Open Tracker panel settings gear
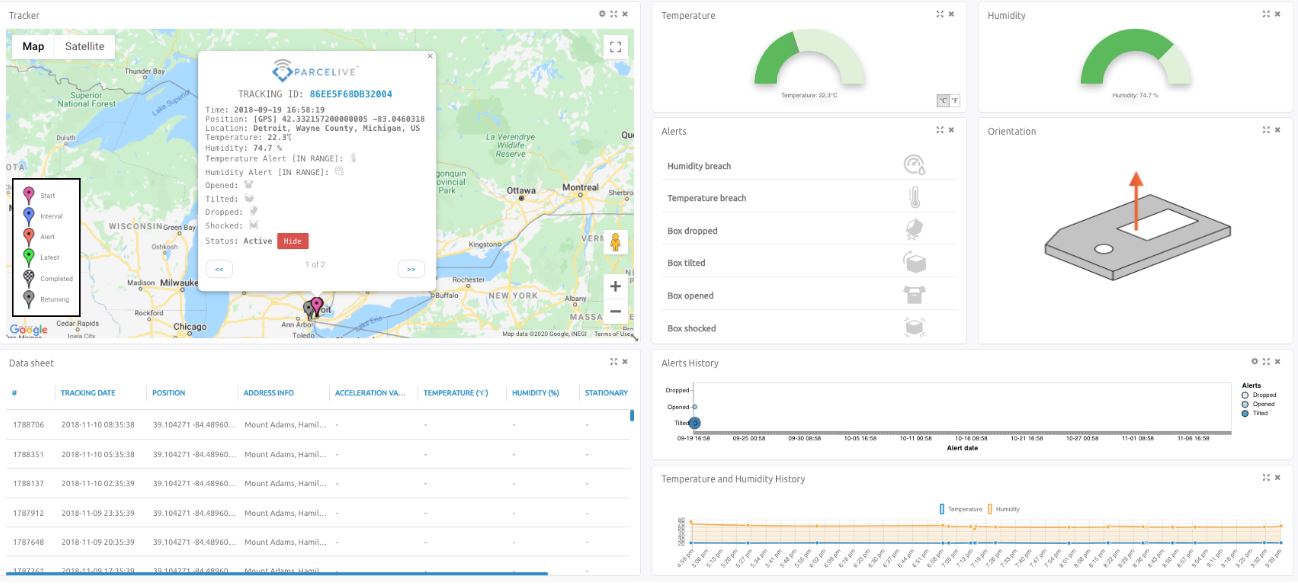The width and height of the screenshot is (1298, 585). point(602,14)
